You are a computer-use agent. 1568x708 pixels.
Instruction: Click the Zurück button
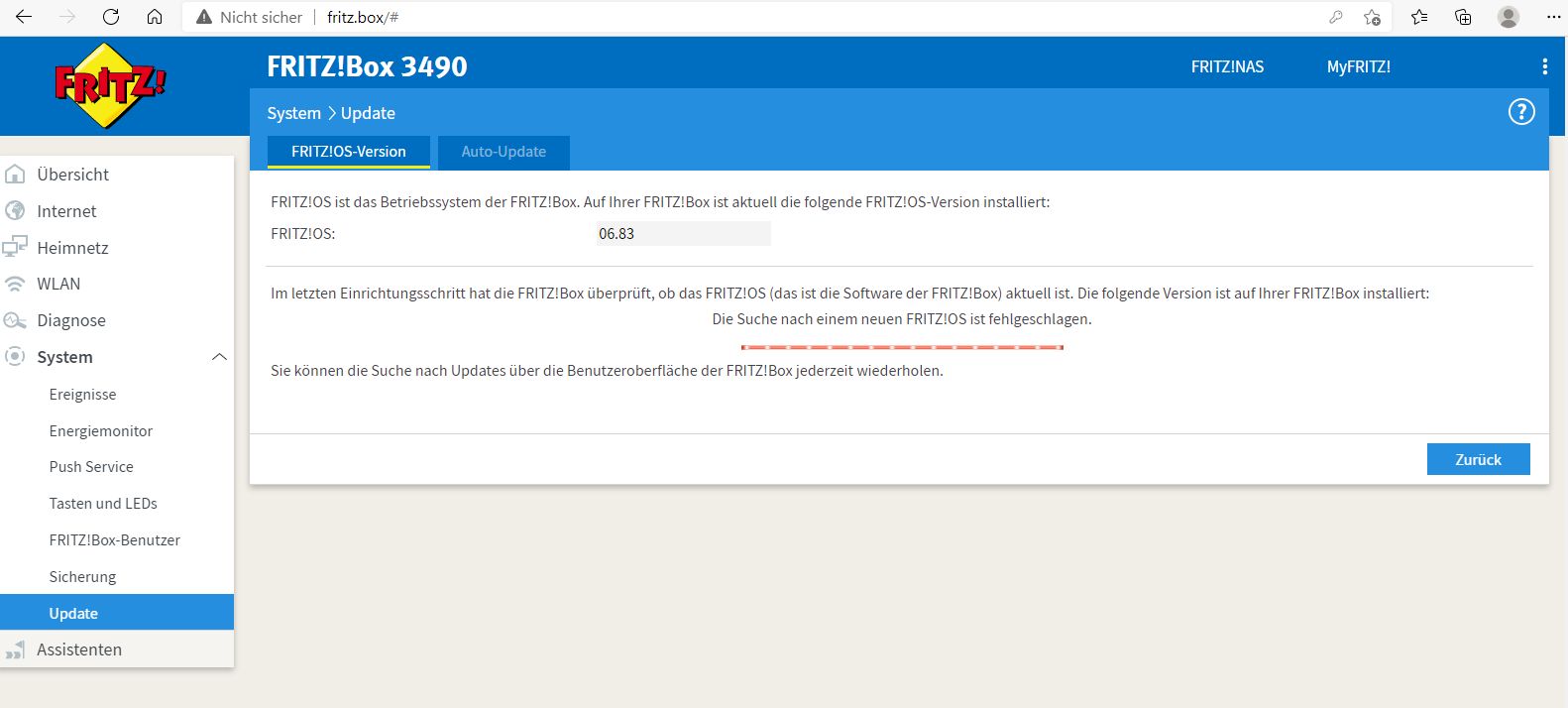1478,459
